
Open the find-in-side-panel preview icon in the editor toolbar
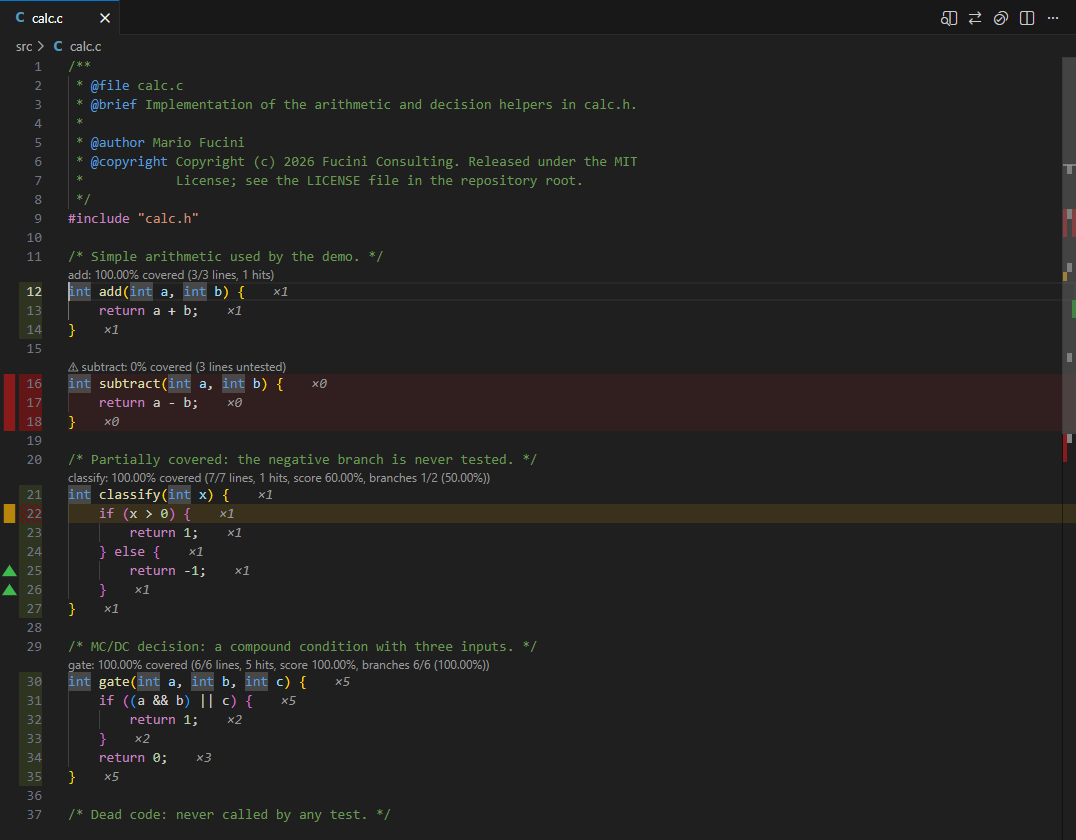(x=948, y=19)
